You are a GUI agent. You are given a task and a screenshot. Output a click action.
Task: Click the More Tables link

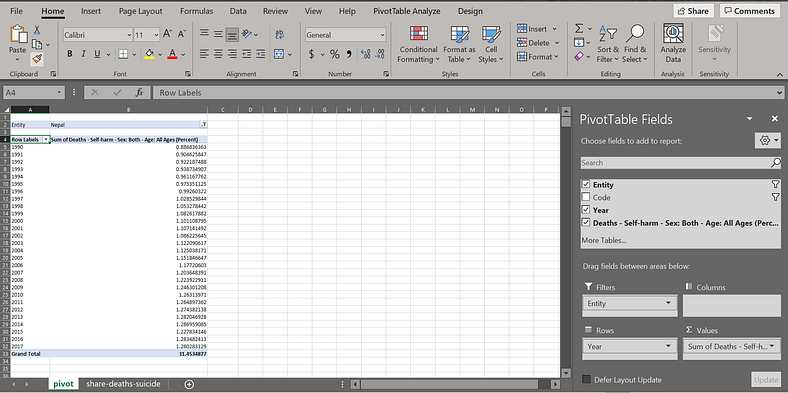click(x=604, y=240)
